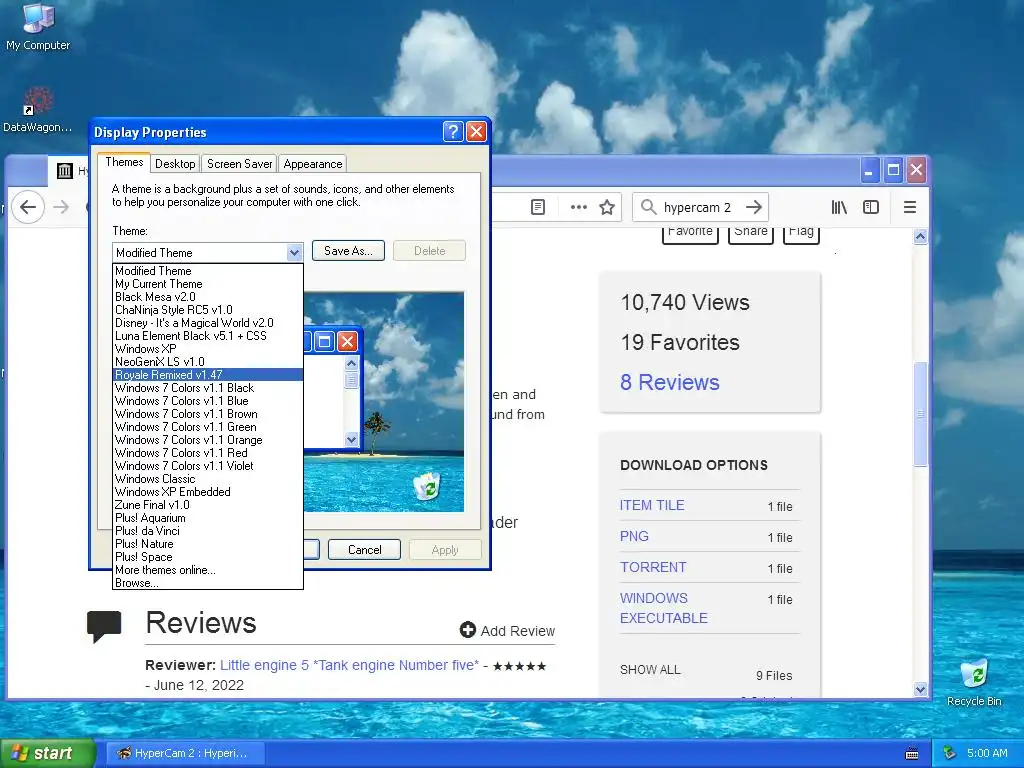Select HyperCam 2 taskbar button
This screenshot has height=768, width=1024.
185,753
